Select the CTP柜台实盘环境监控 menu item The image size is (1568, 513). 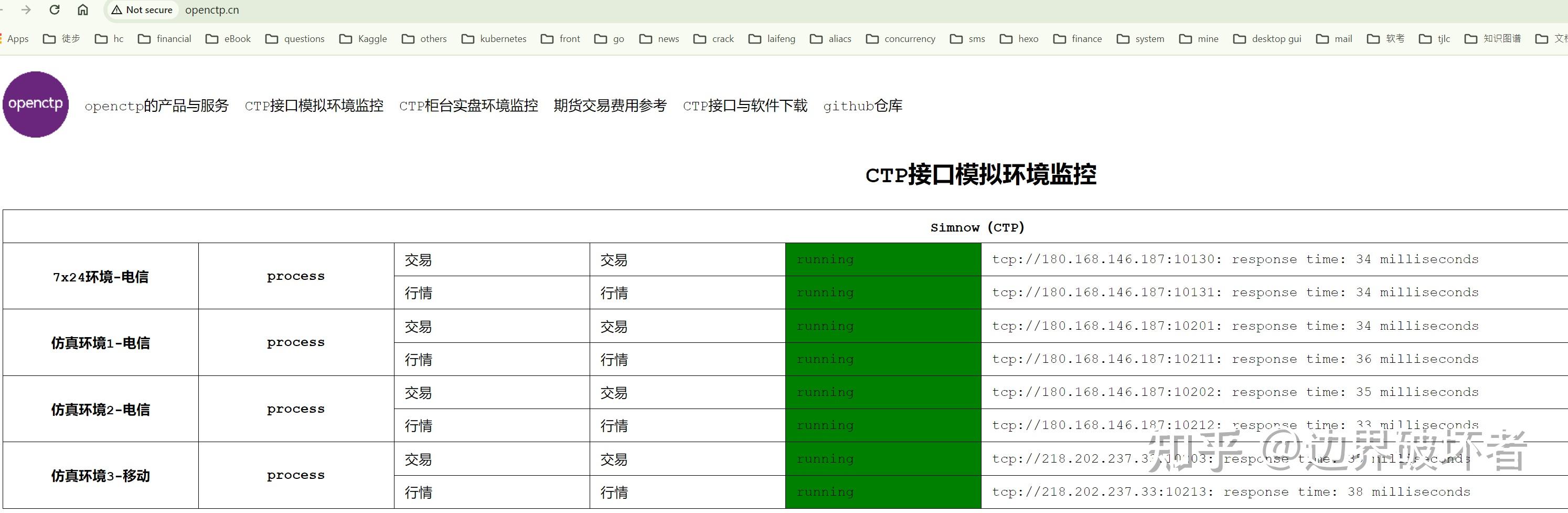tap(468, 106)
